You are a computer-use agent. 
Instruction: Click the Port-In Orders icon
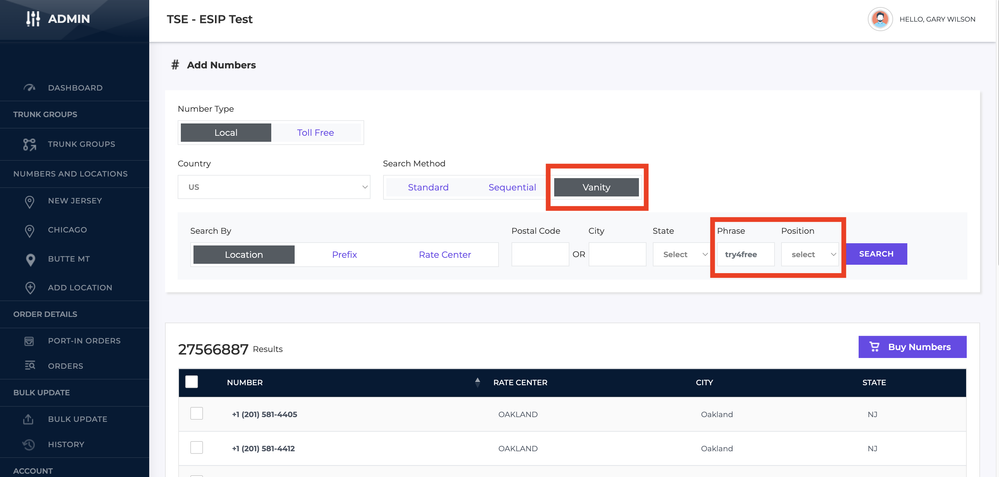tap(29, 341)
